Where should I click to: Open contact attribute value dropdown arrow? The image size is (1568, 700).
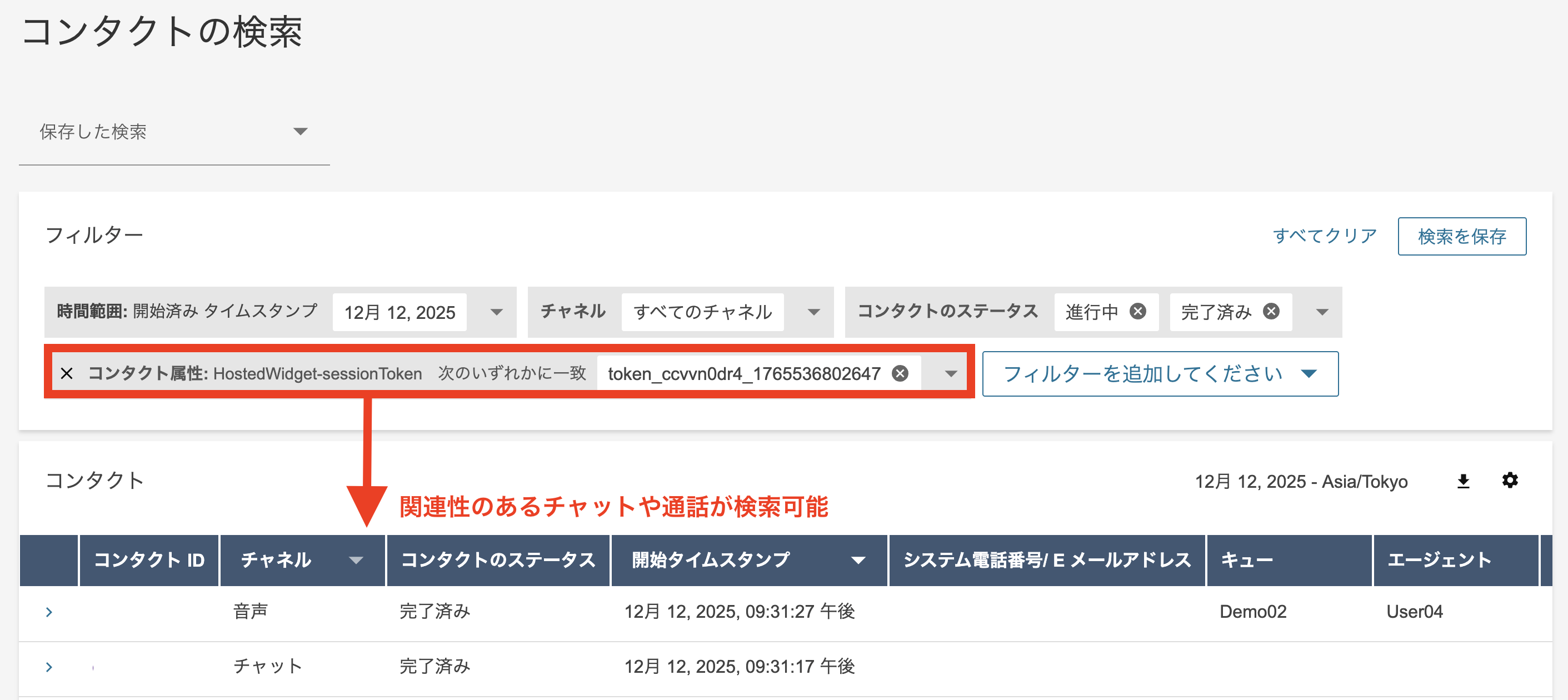pos(950,374)
